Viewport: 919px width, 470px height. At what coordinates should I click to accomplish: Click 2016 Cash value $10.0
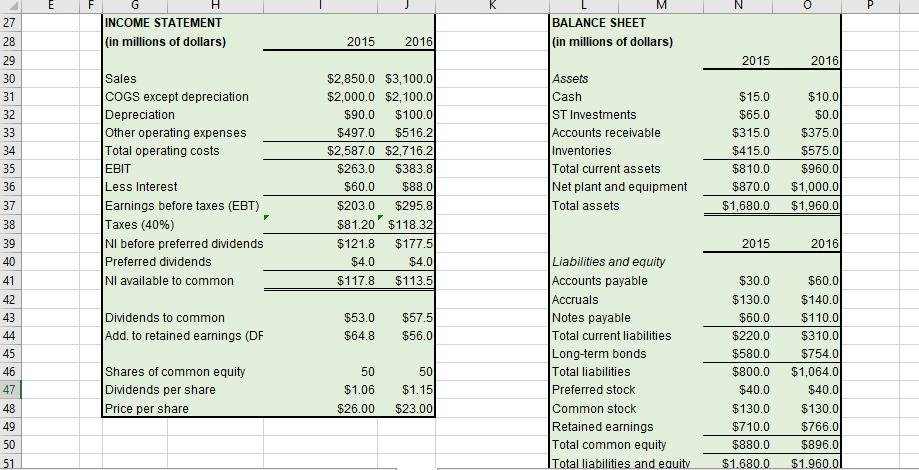[823, 97]
